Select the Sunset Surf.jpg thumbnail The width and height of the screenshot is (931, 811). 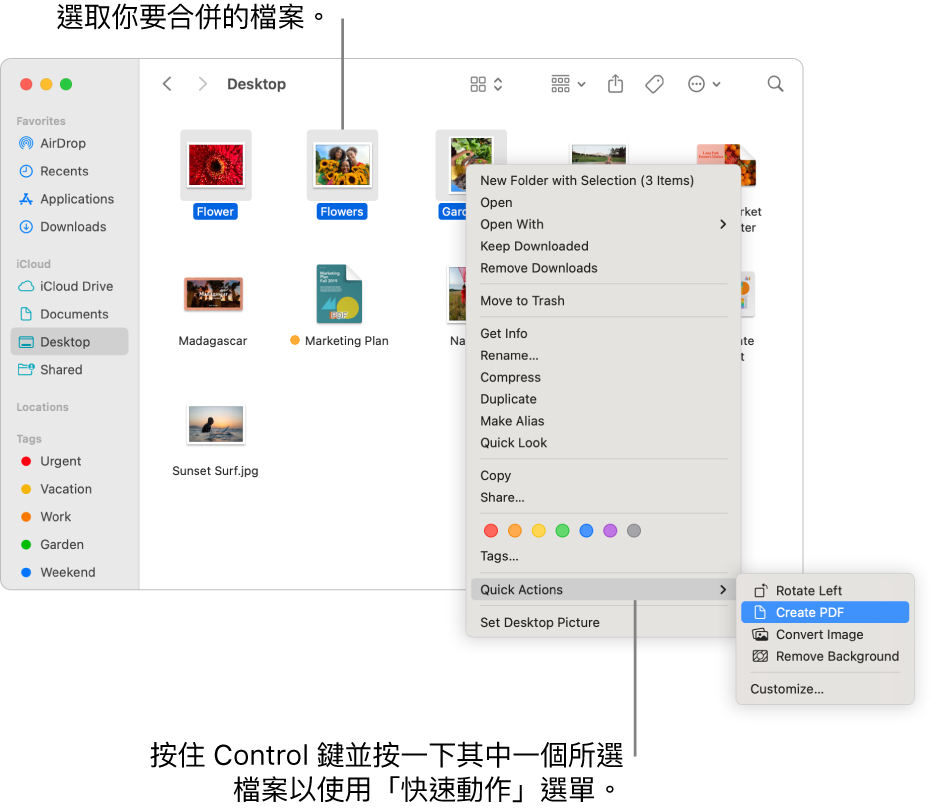pyautogui.click(x=216, y=424)
